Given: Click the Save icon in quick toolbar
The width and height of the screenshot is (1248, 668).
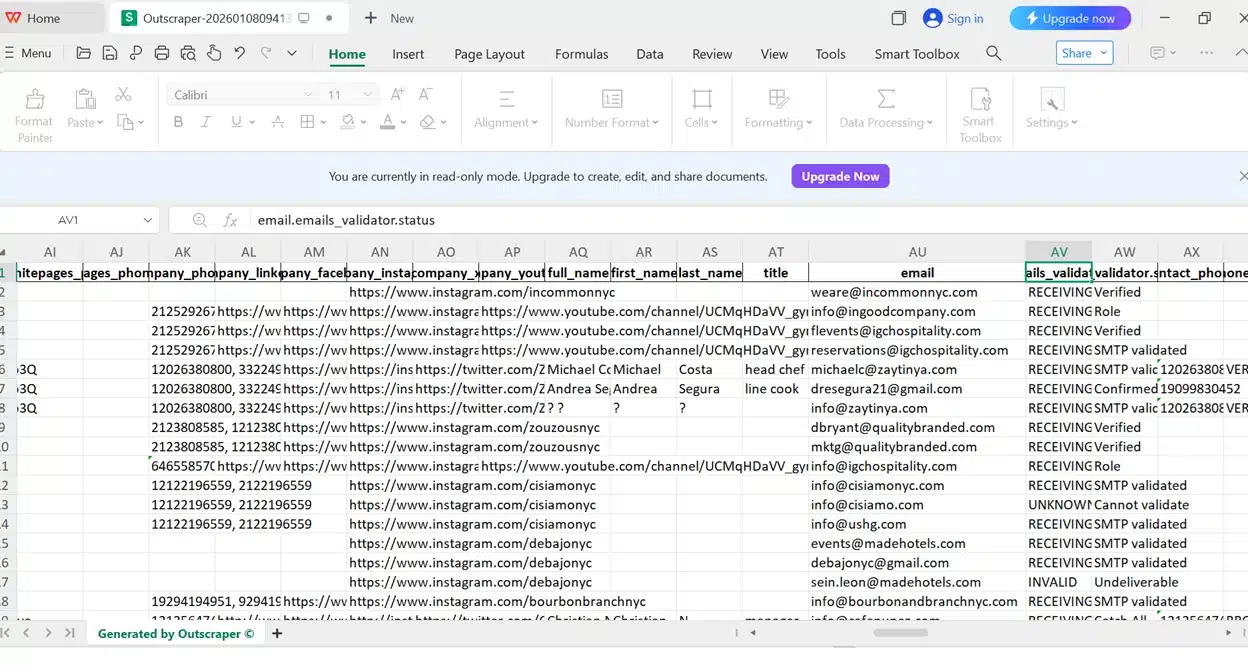Looking at the screenshot, I should tap(109, 54).
